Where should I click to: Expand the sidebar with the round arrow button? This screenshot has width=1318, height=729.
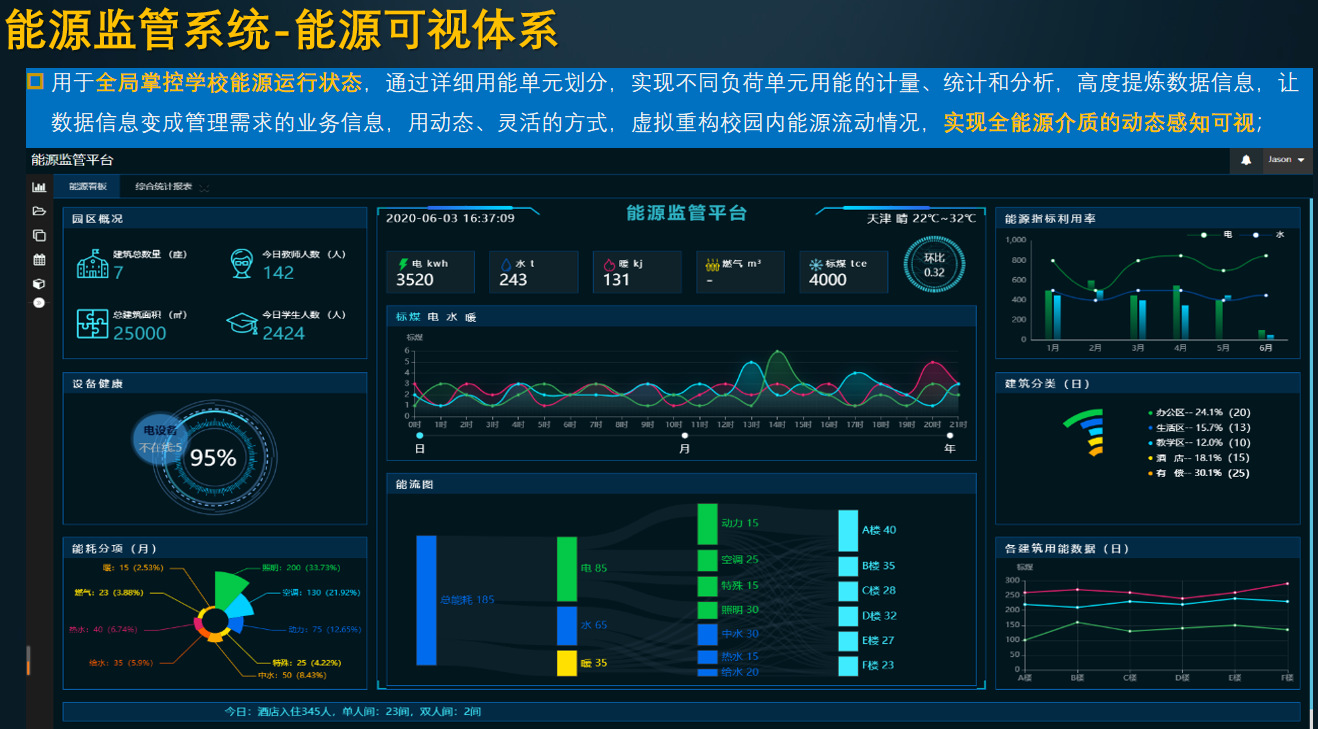point(39,302)
